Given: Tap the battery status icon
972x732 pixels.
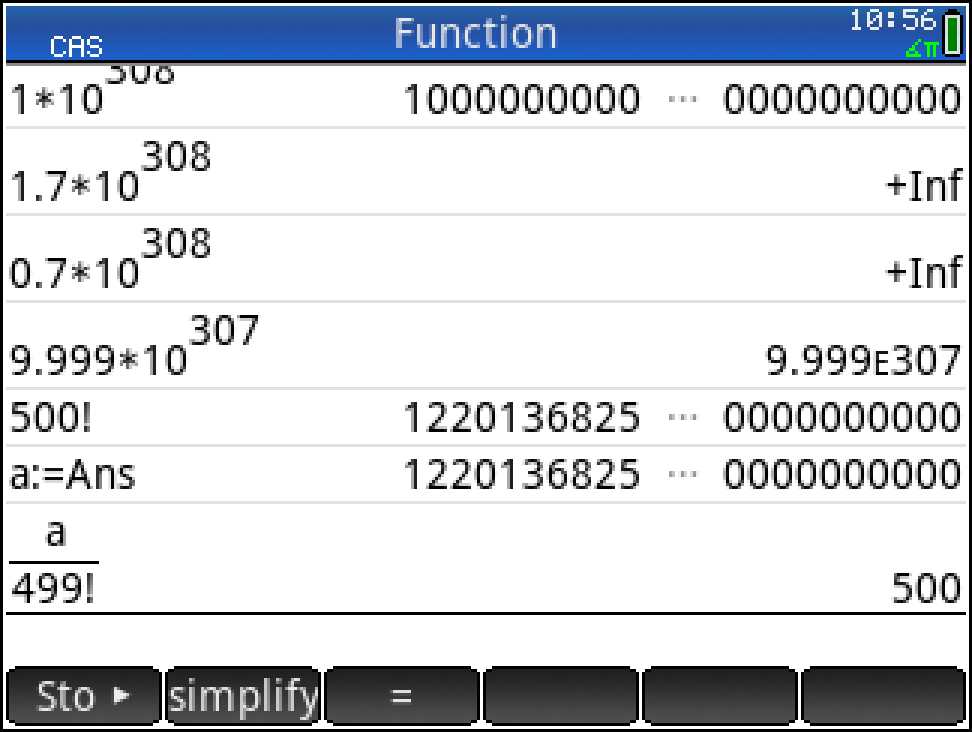Looking at the screenshot, I should 950,35.
